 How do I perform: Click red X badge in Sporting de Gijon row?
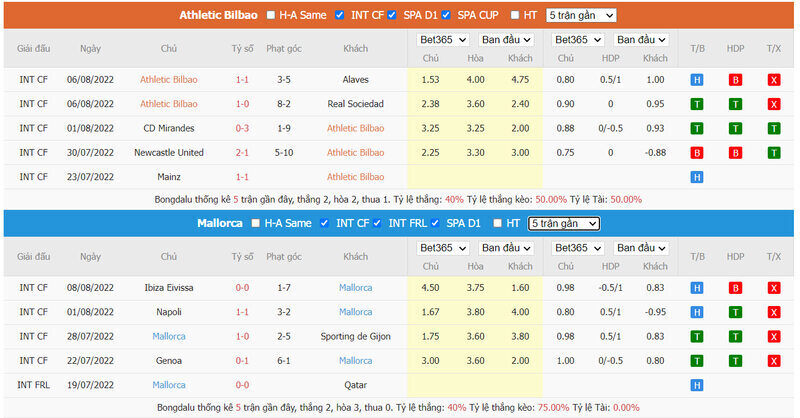click(774, 336)
